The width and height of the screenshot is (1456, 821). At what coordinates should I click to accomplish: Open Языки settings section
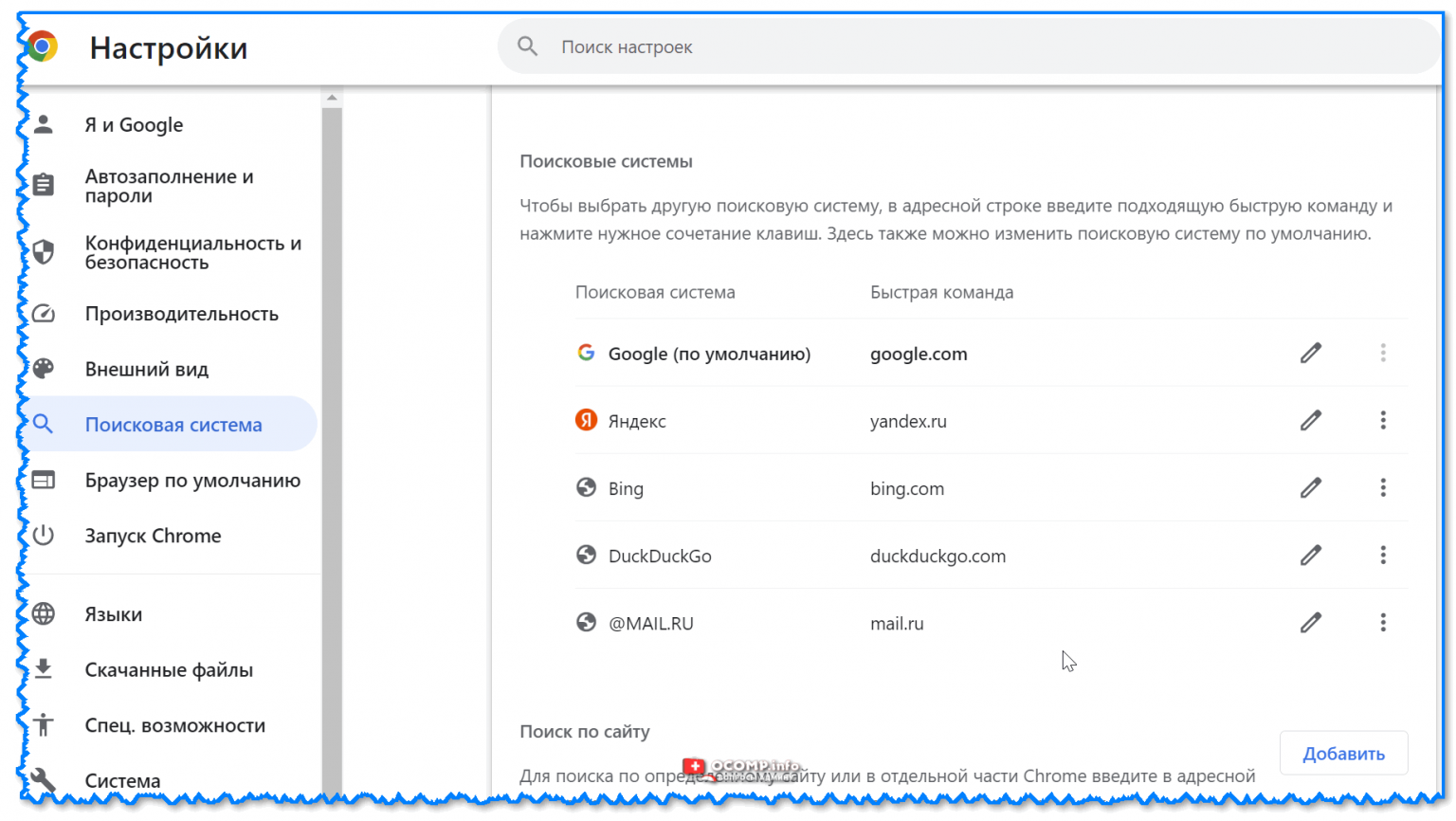pyautogui.click(x=169, y=613)
